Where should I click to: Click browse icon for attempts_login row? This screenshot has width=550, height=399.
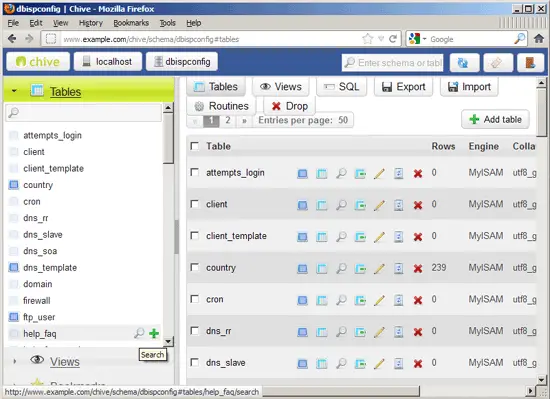tap(302, 174)
